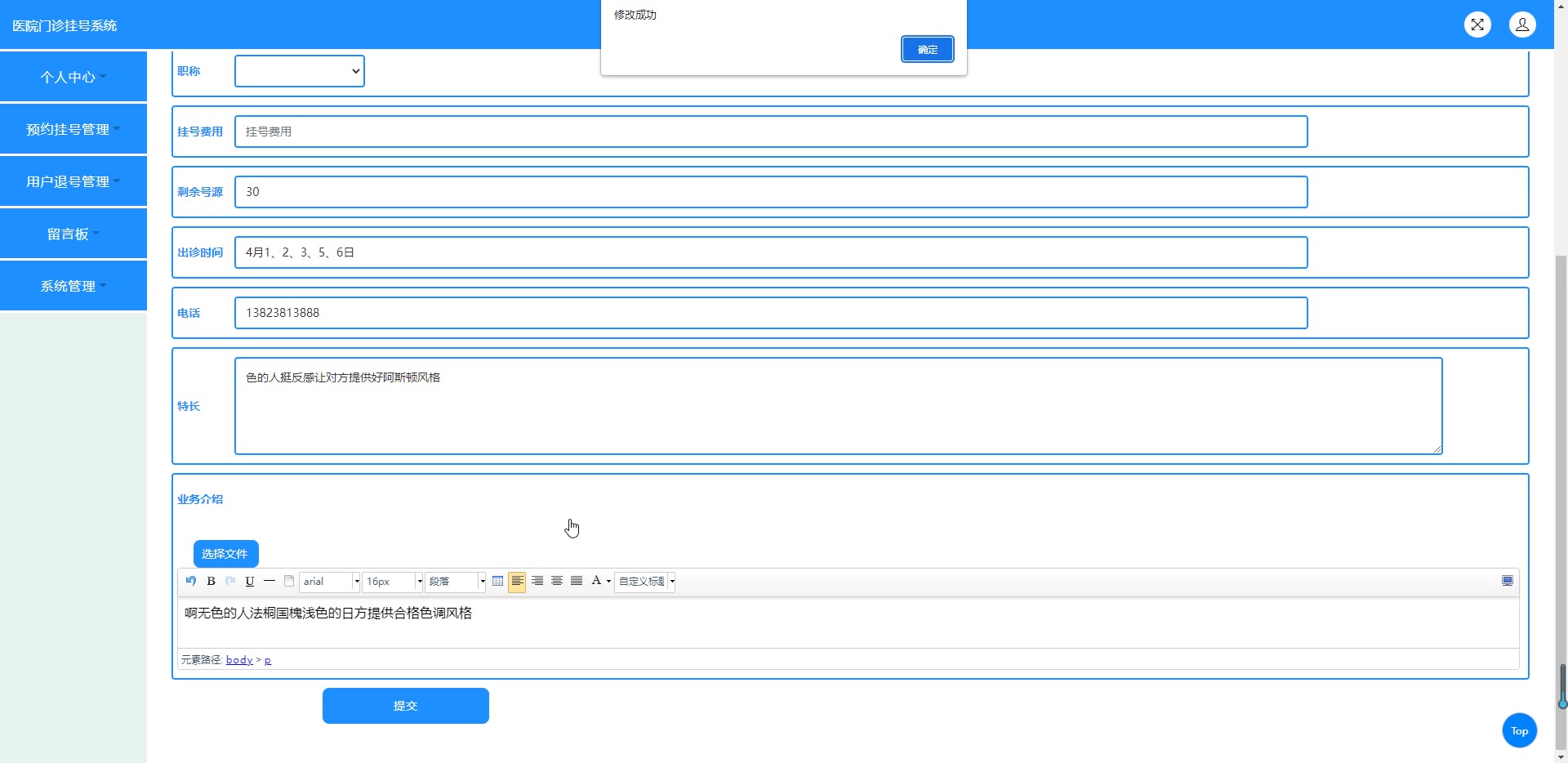Expand 用户退号管理 sidebar menu
This screenshot has width=1568, height=763.
[x=73, y=181]
